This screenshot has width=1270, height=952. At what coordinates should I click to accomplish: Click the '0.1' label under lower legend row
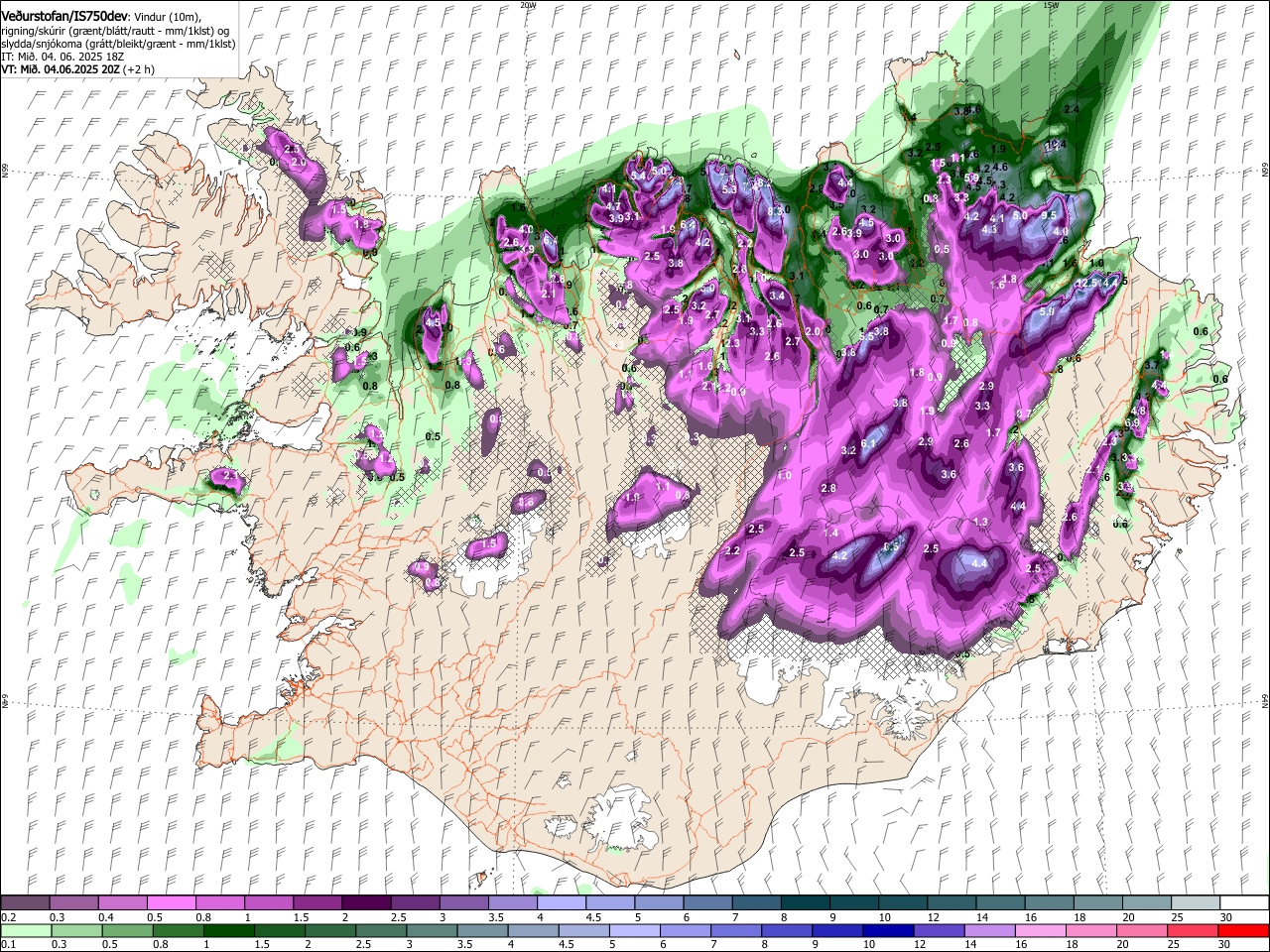tap(8, 945)
